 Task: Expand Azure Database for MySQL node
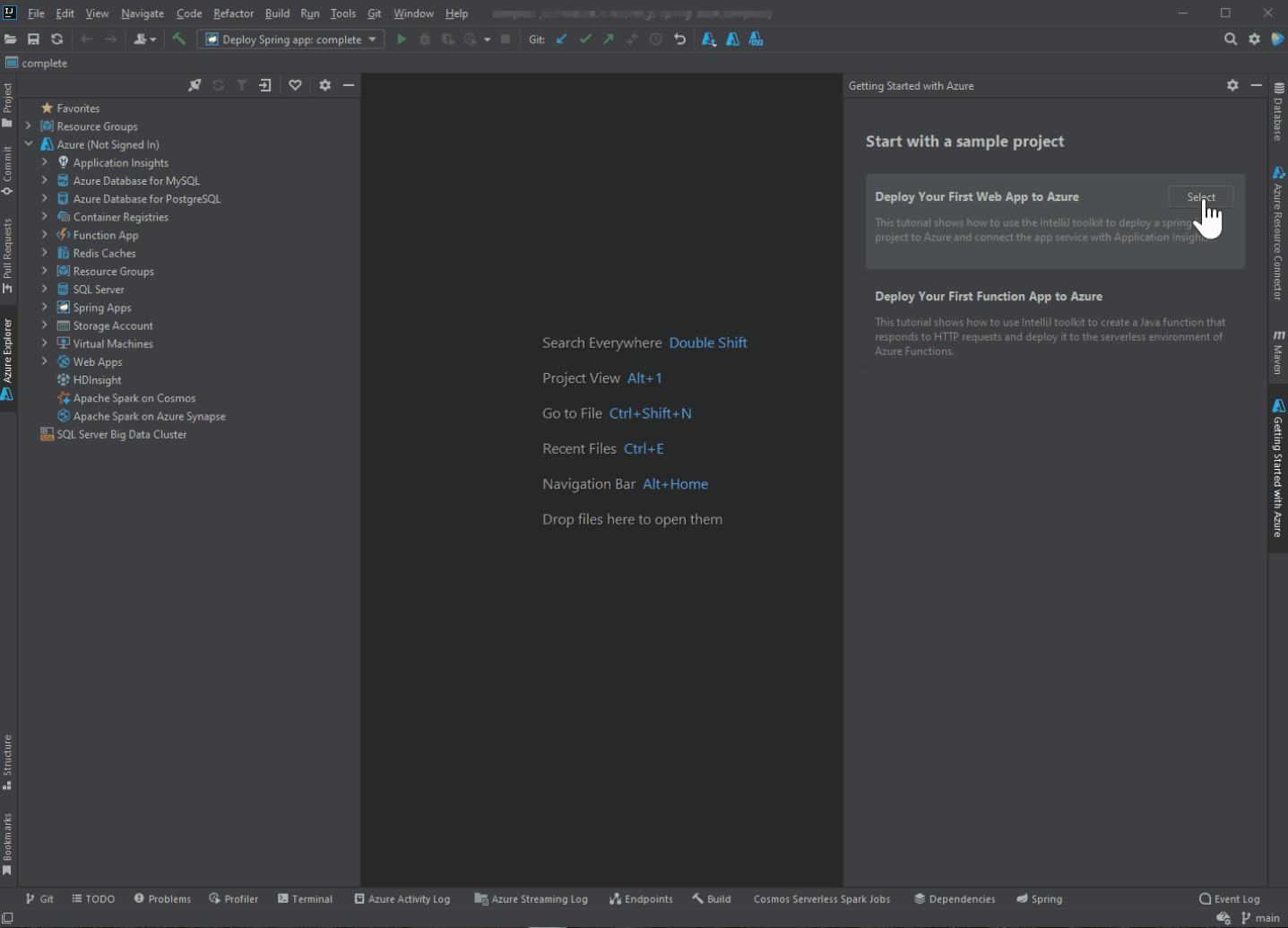point(44,180)
